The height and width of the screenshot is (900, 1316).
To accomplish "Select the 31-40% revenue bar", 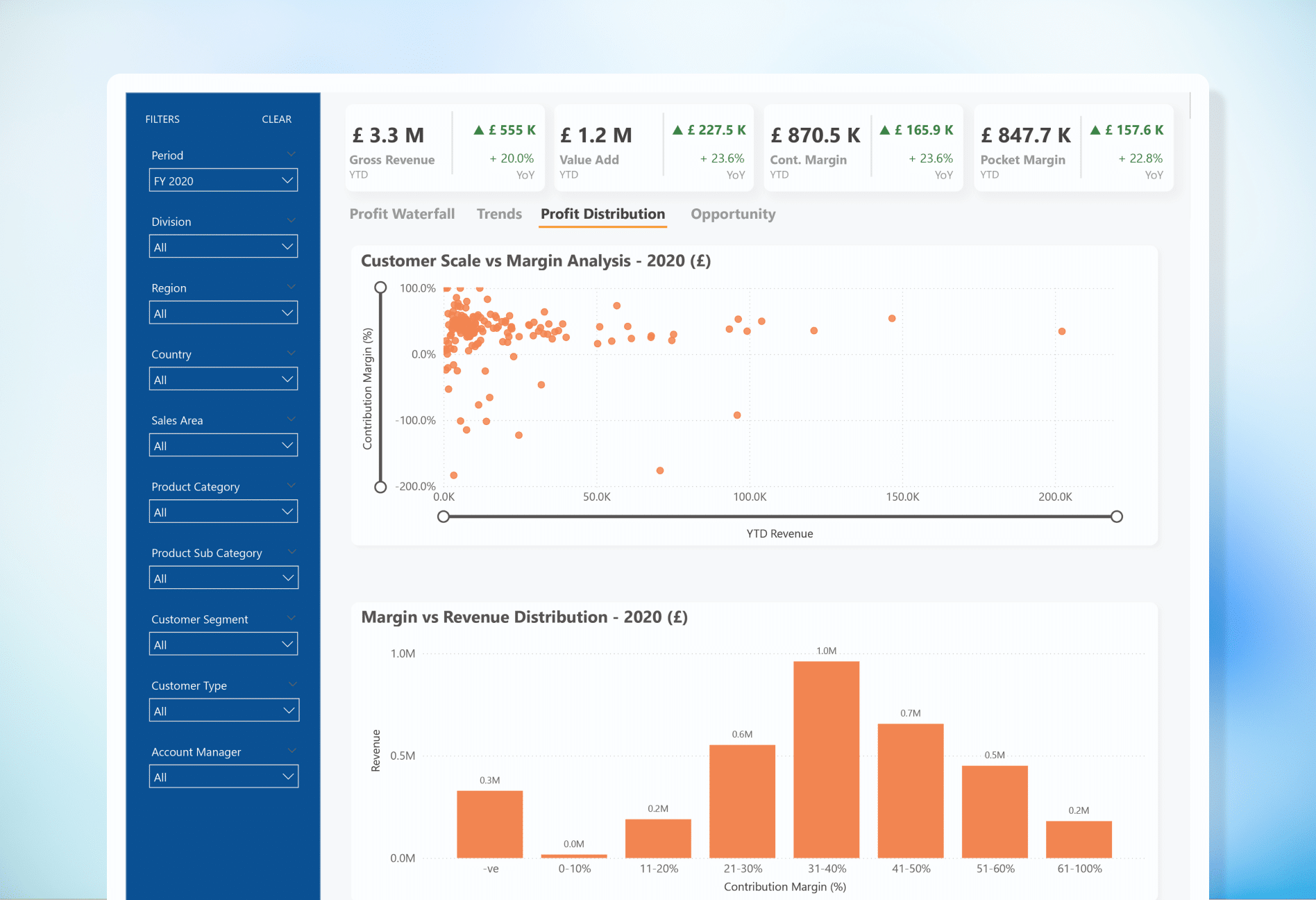I will pyautogui.click(x=826, y=760).
